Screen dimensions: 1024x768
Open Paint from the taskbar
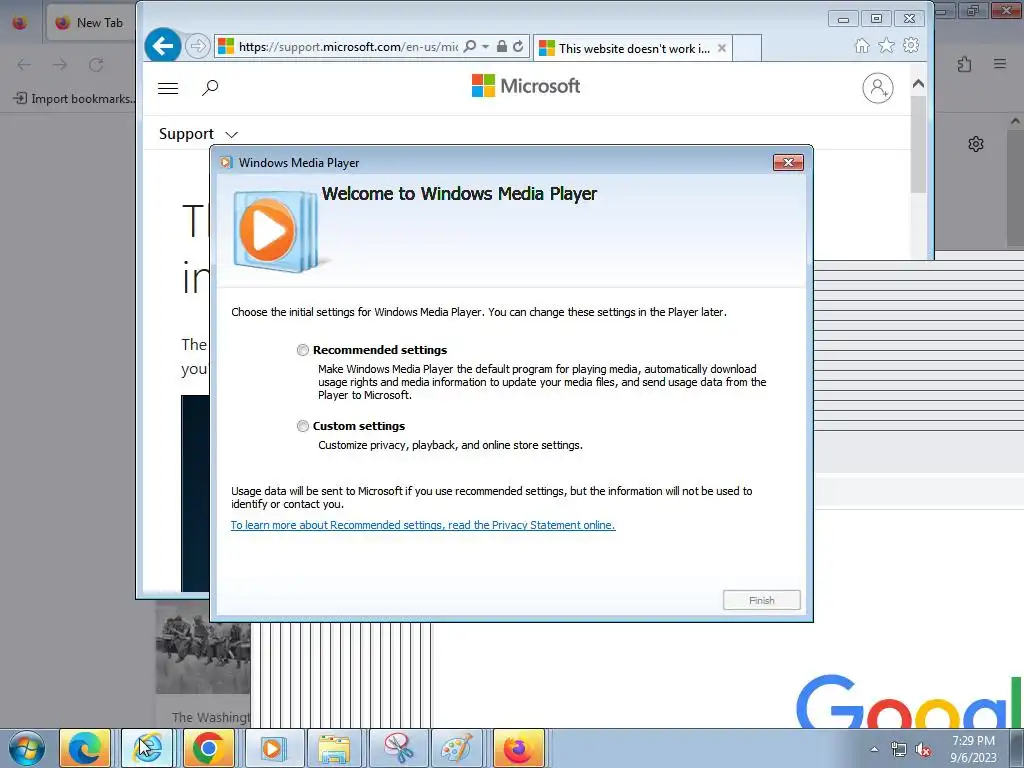click(x=457, y=748)
